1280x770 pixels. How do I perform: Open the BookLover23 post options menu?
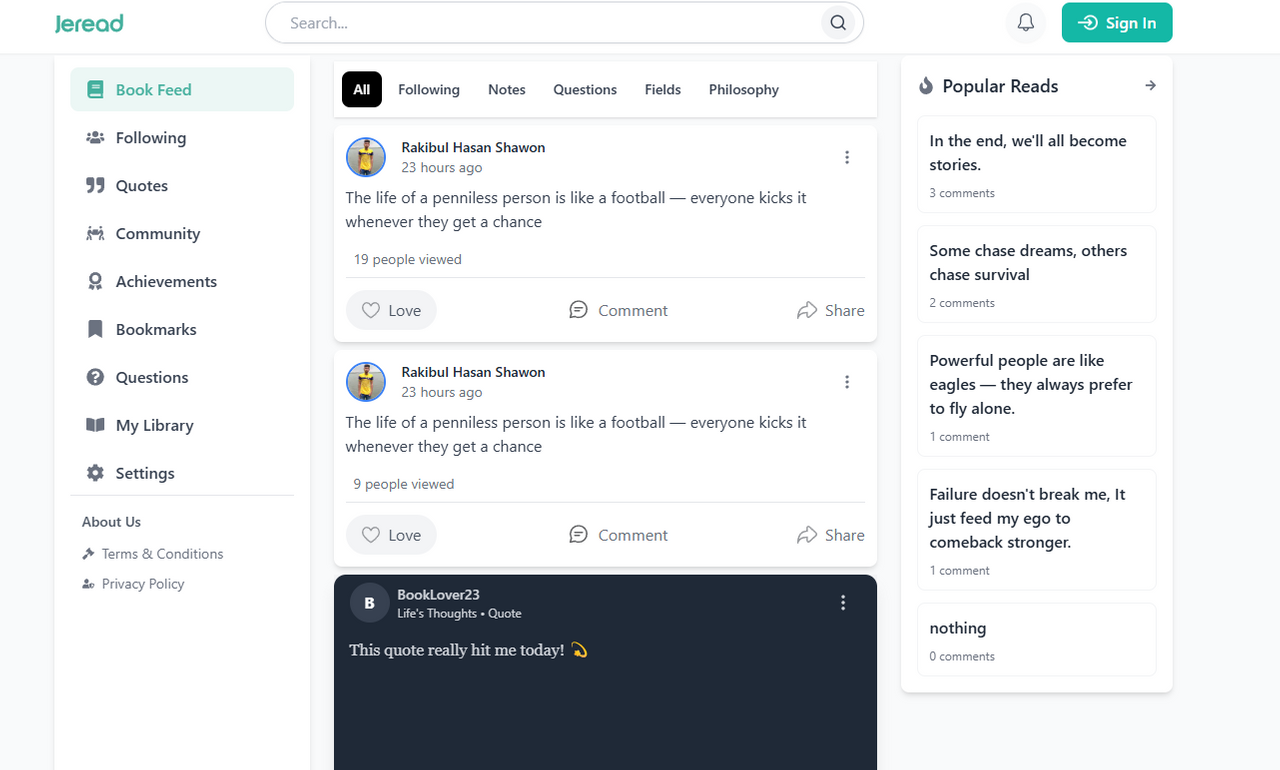tap(843, 602)
